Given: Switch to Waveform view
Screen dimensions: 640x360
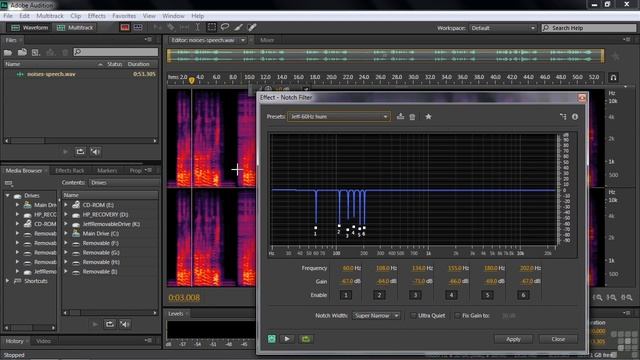Looking at the screenshot, I should [29, 28].
